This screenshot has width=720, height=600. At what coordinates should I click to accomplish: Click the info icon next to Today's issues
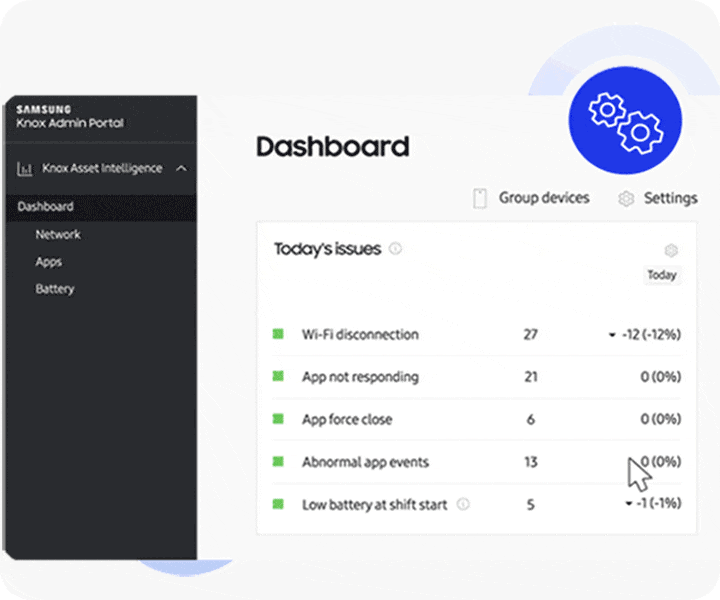pos(395,248)
